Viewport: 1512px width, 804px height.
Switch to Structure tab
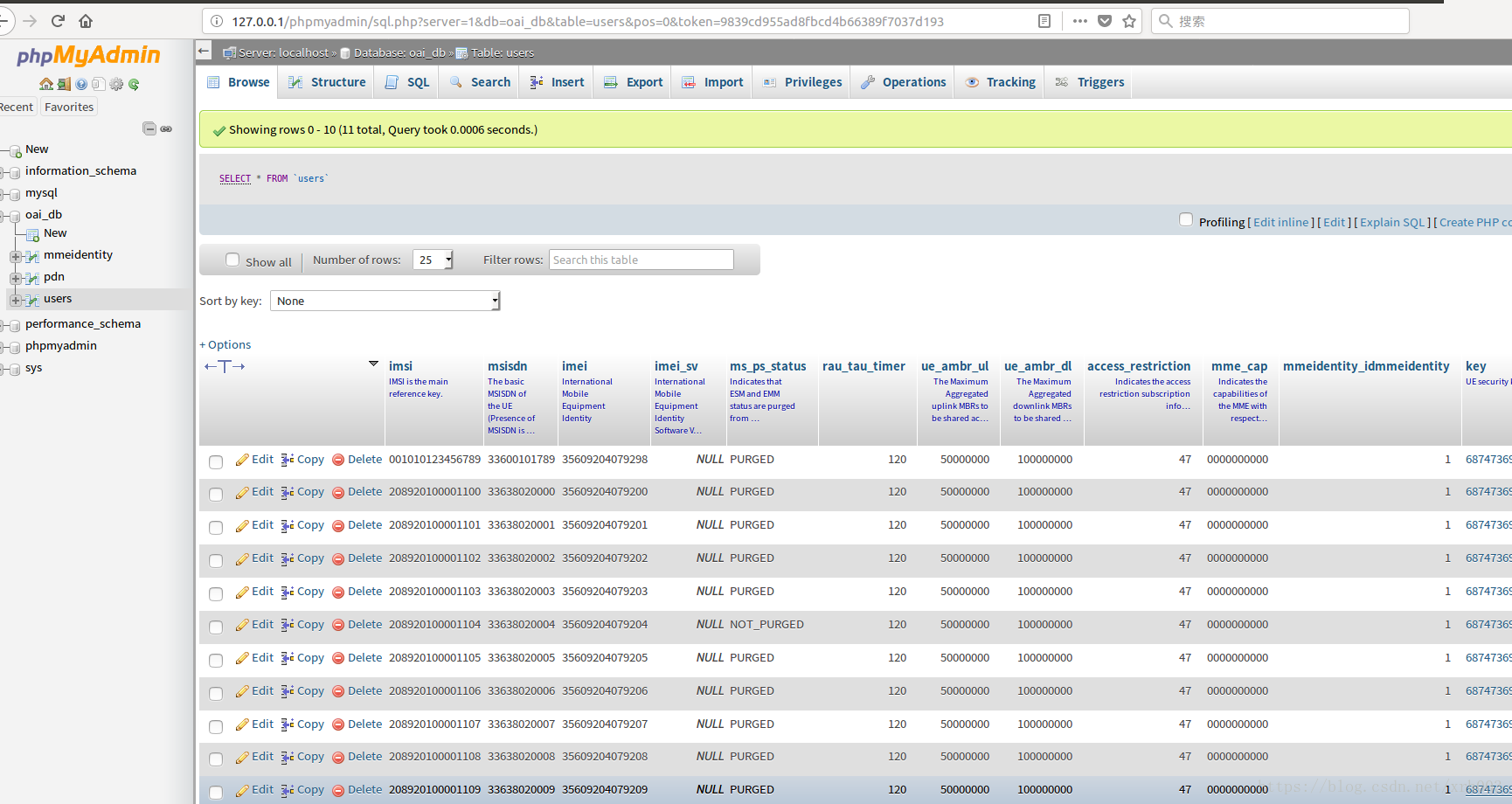point(328,82)
